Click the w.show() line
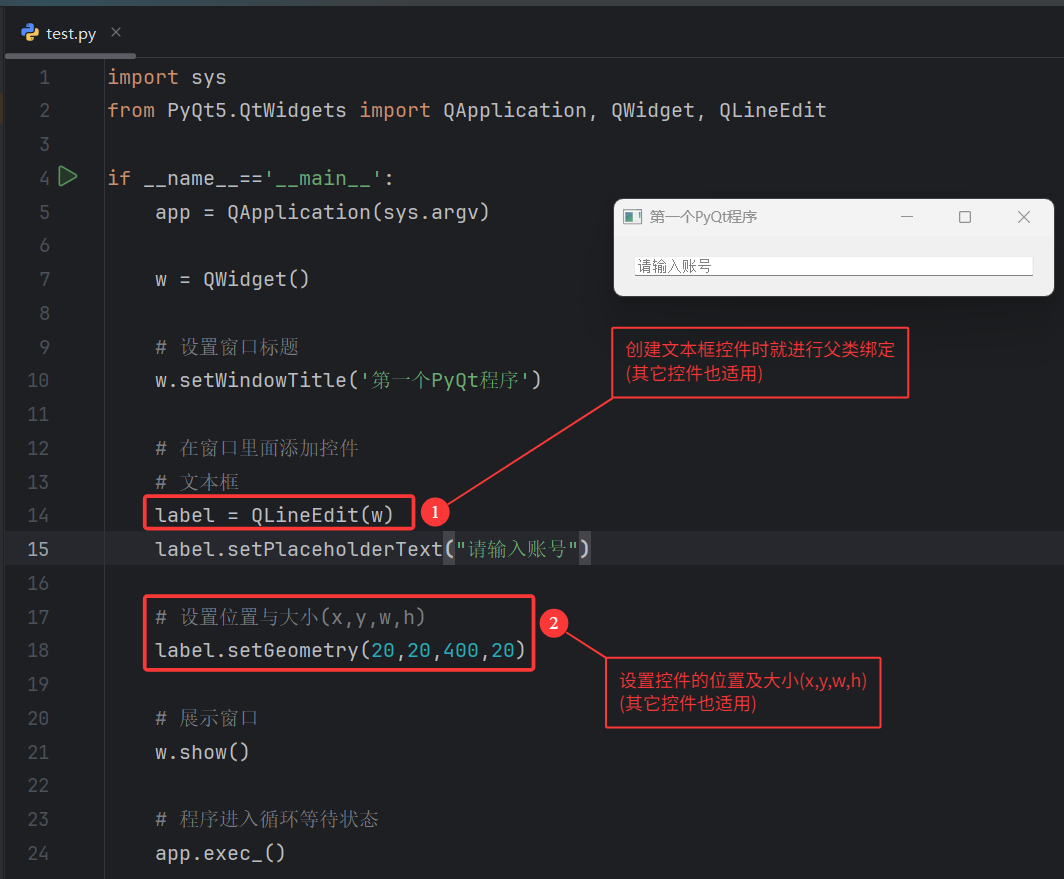 tap(202, 752)
